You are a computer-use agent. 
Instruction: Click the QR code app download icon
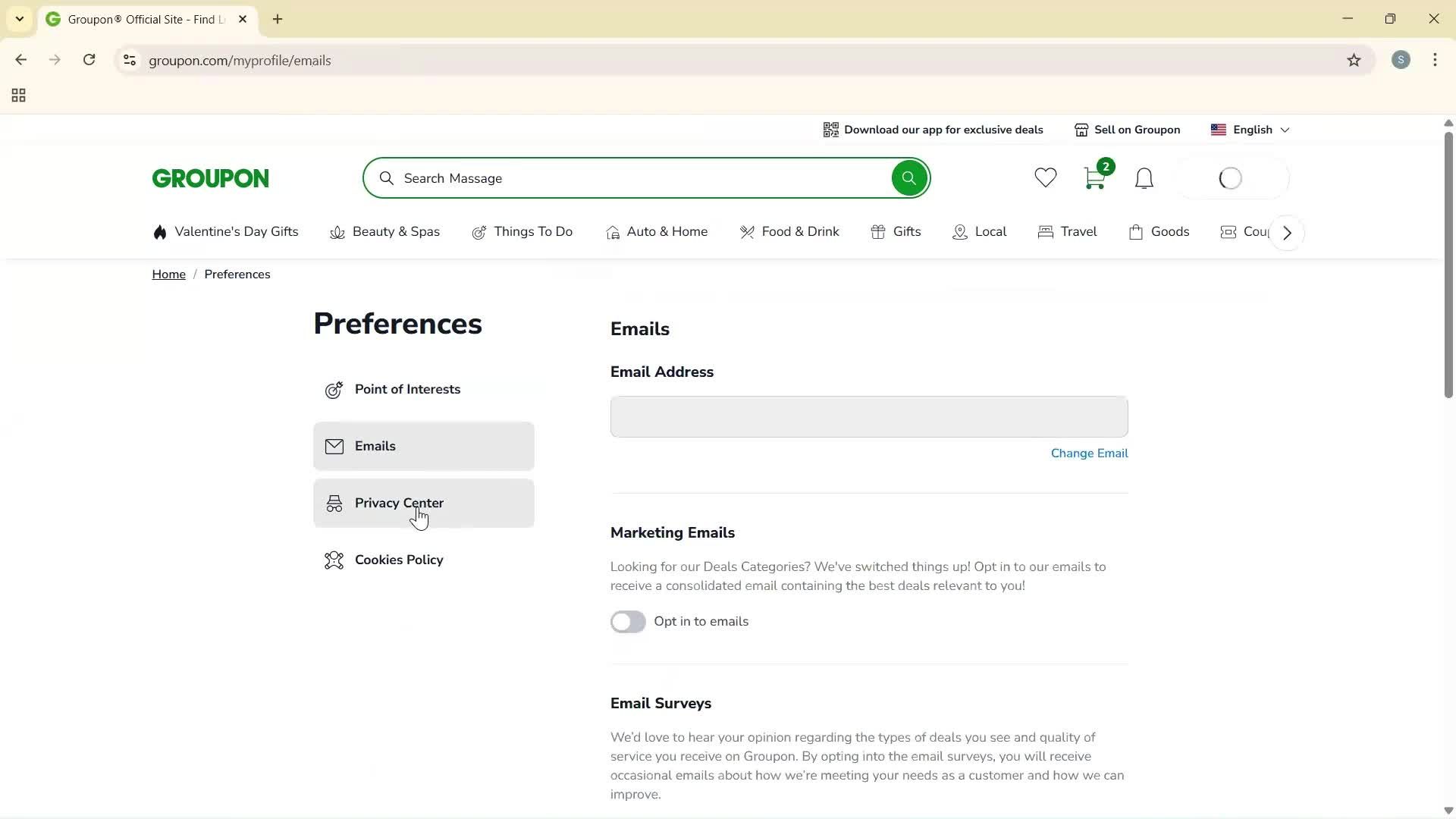click(x=831, y=129)
